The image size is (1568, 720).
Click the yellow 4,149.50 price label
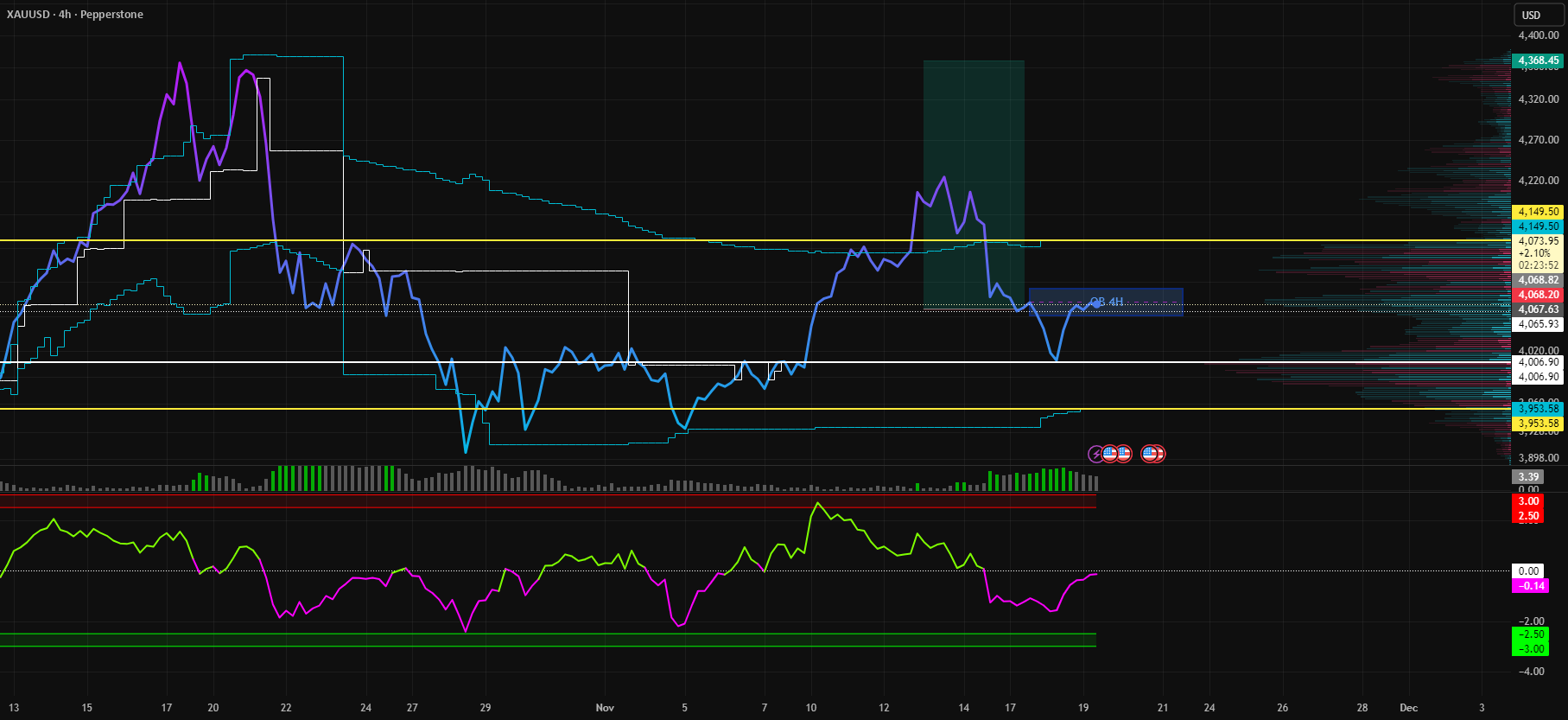(1539, 212)
